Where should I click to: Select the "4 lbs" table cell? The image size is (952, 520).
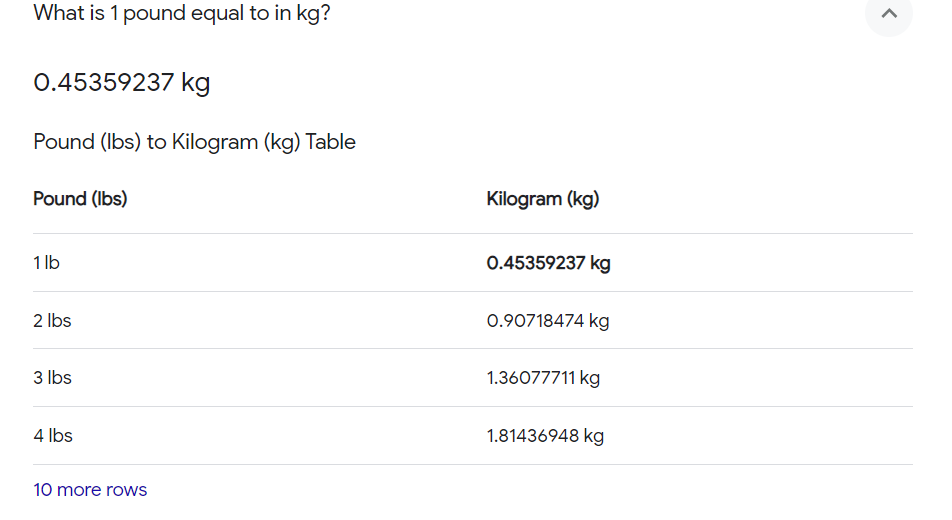coord(52,436)
